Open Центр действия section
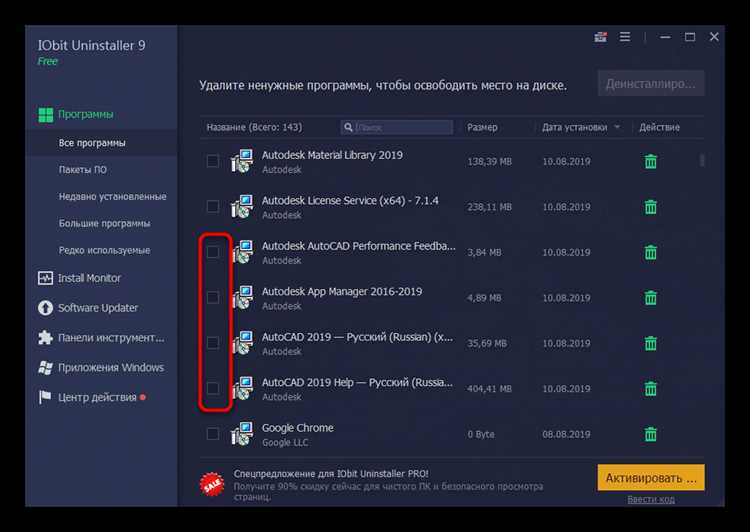Viewport: 750px width, 532px height. pyautogui.click(x=97, y=397)
